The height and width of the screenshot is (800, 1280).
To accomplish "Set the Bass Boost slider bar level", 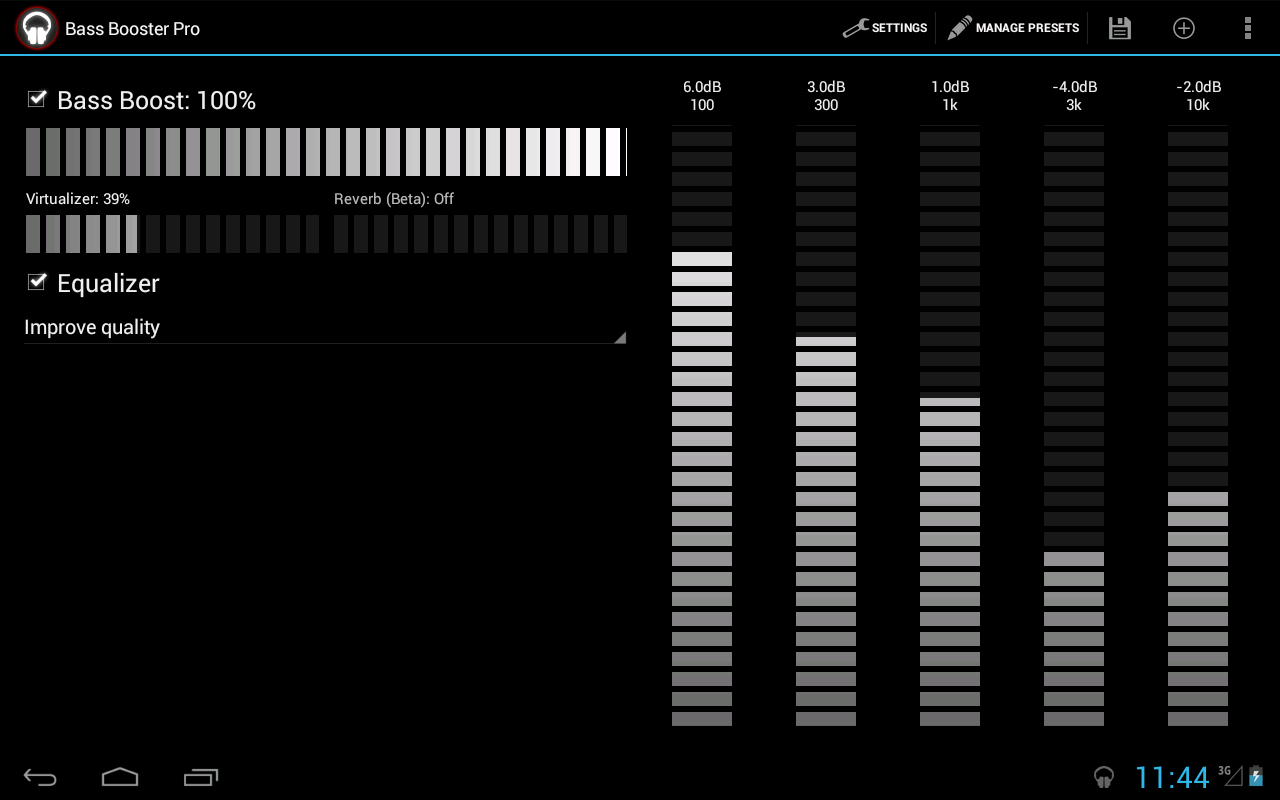I will point(326,152).
